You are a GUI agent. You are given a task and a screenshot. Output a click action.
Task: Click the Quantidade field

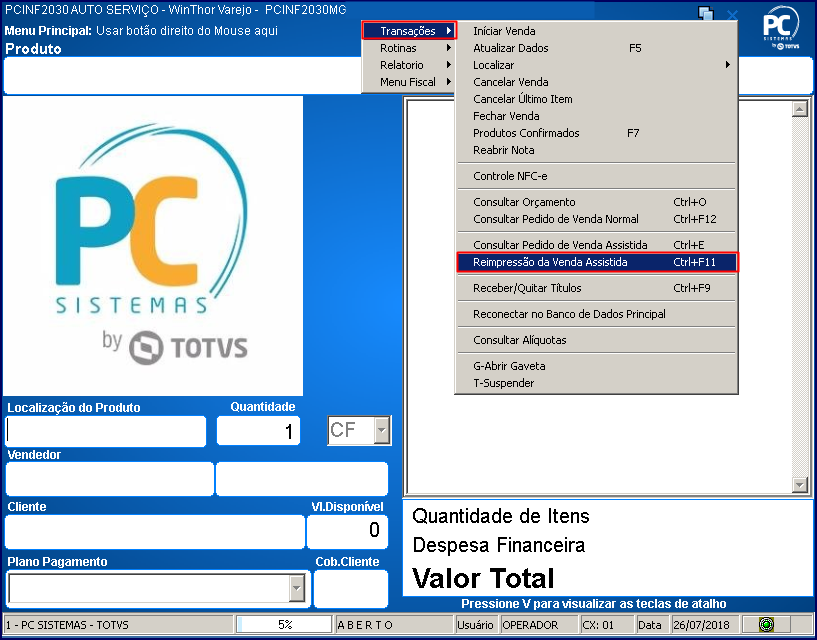pos(258,430)
